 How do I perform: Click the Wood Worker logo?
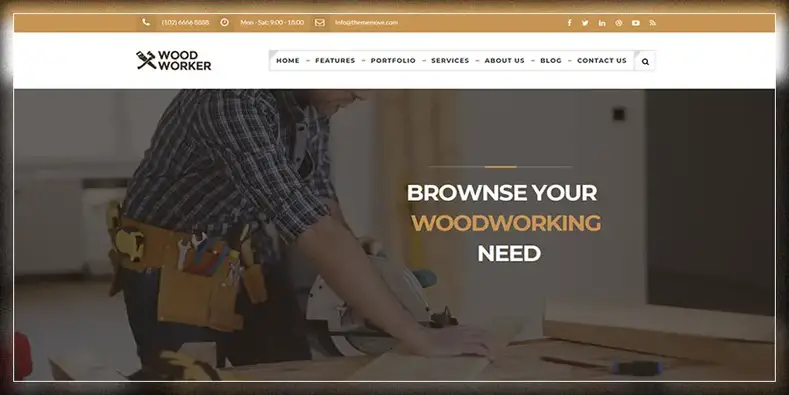pyautogui.click(x=174, y=60)
